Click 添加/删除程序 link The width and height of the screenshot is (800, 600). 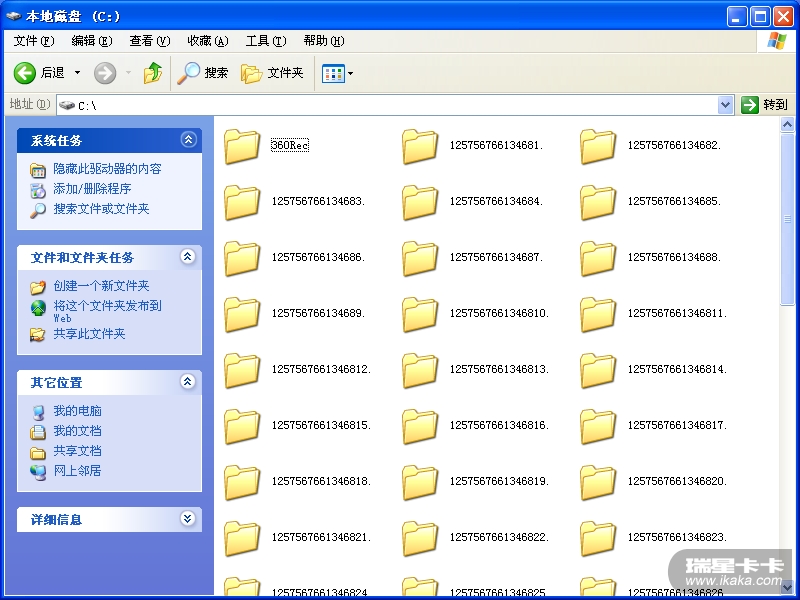tap(92, 189)
